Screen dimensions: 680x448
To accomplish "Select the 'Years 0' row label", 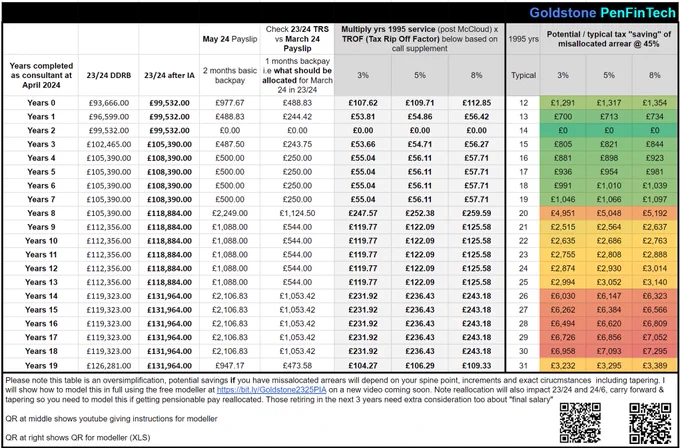I will coord(41,103).
